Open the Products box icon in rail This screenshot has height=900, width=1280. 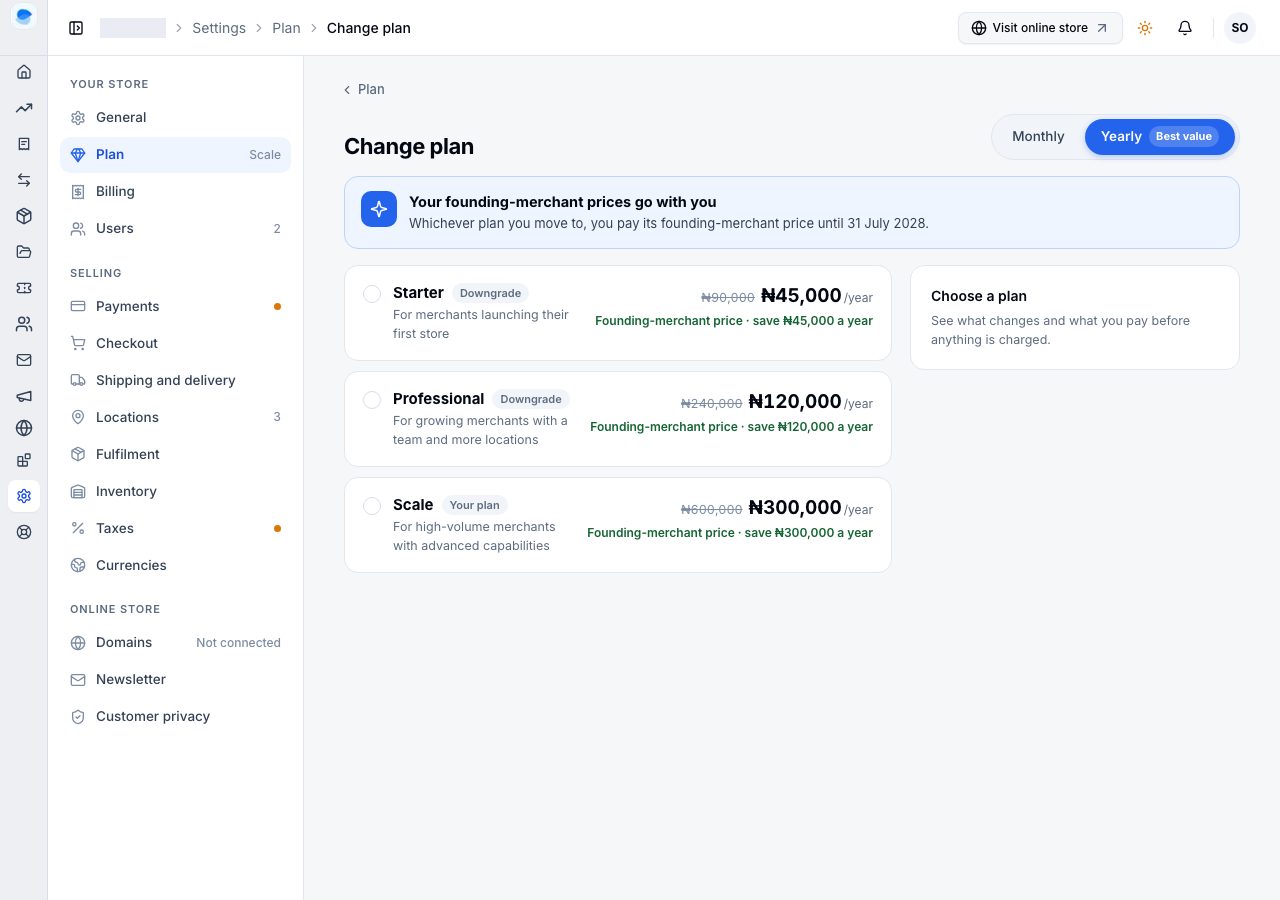click(x=24, y=216)
